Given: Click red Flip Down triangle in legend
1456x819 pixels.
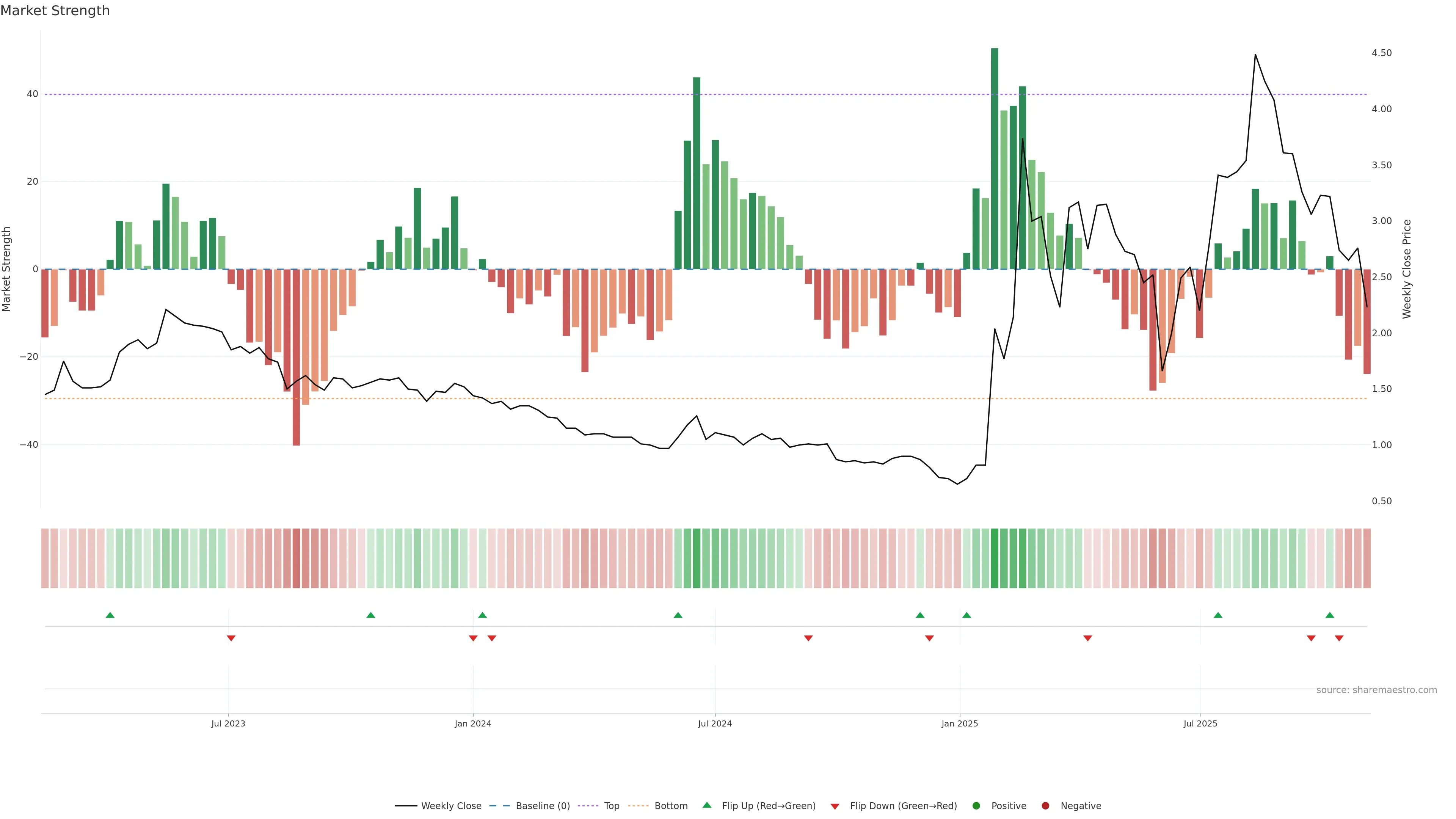Looking at the screenshot, I should pyautogui.click(x=835, y=806).
